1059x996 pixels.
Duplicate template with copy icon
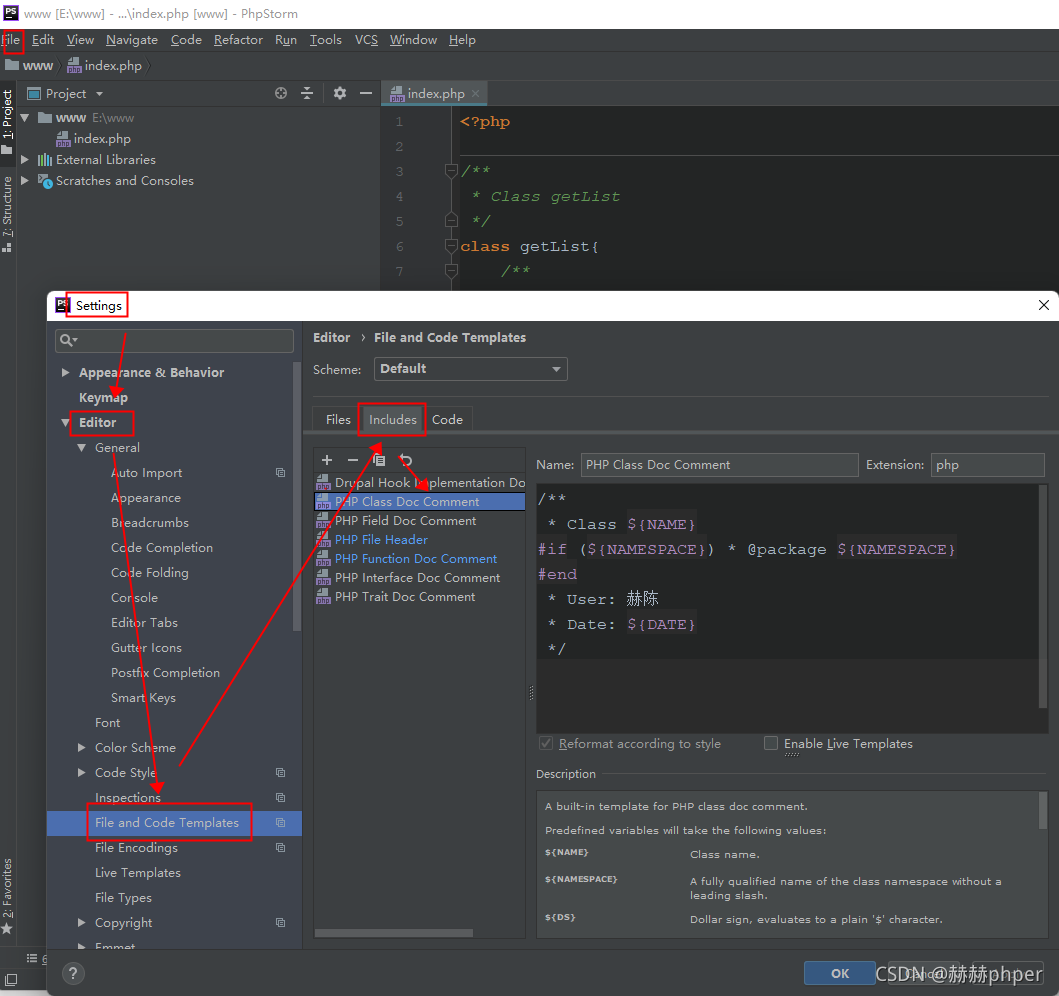tap(378, 460)
